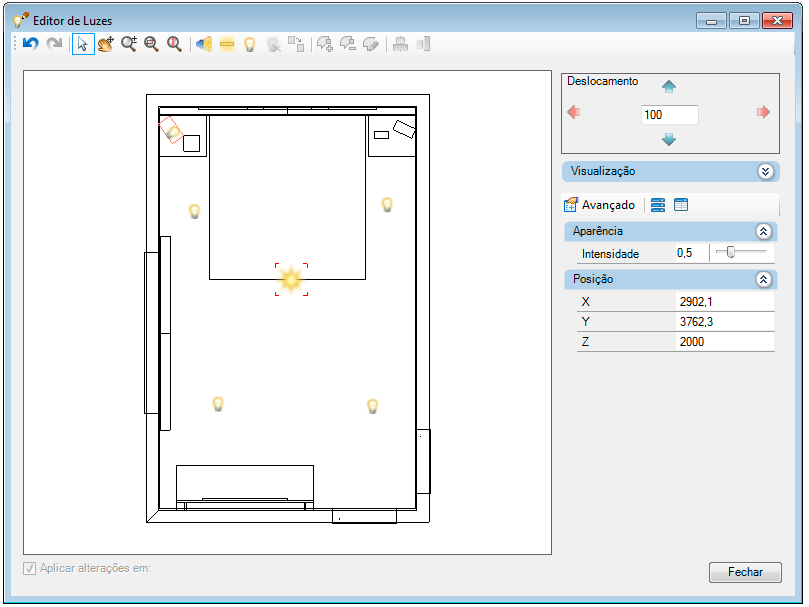Click the categorized list view icon
The height and width of the screenshot is (607, 809).
coord(657,205)
